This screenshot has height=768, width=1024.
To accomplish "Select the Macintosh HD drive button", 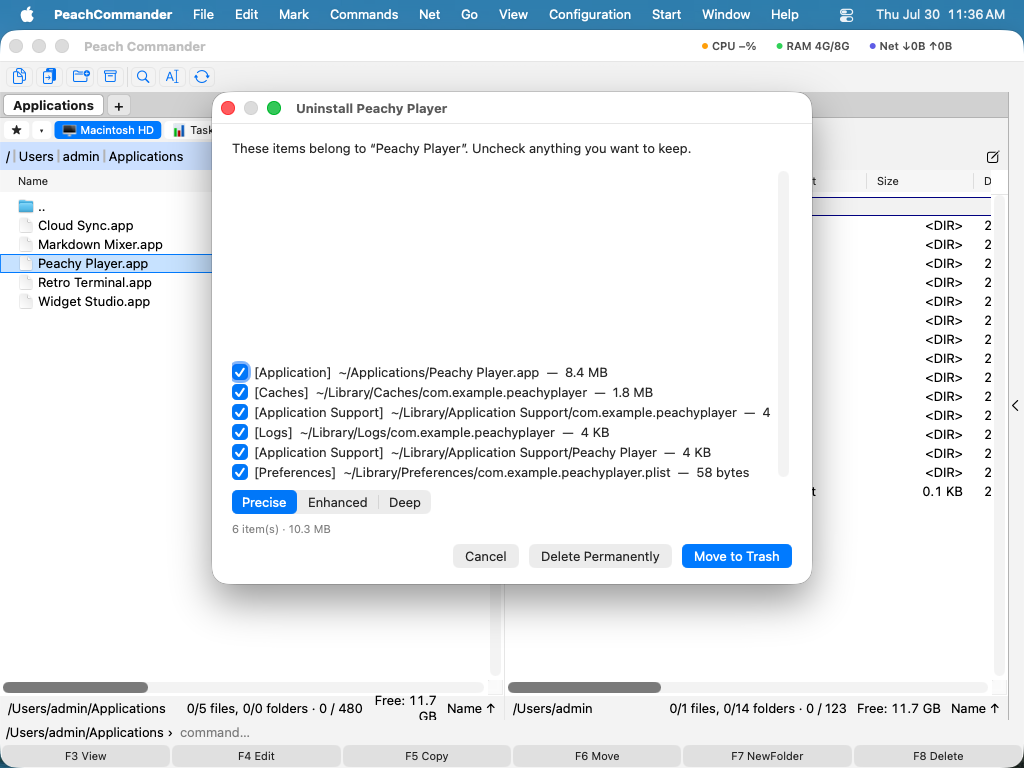I will 108,130.
